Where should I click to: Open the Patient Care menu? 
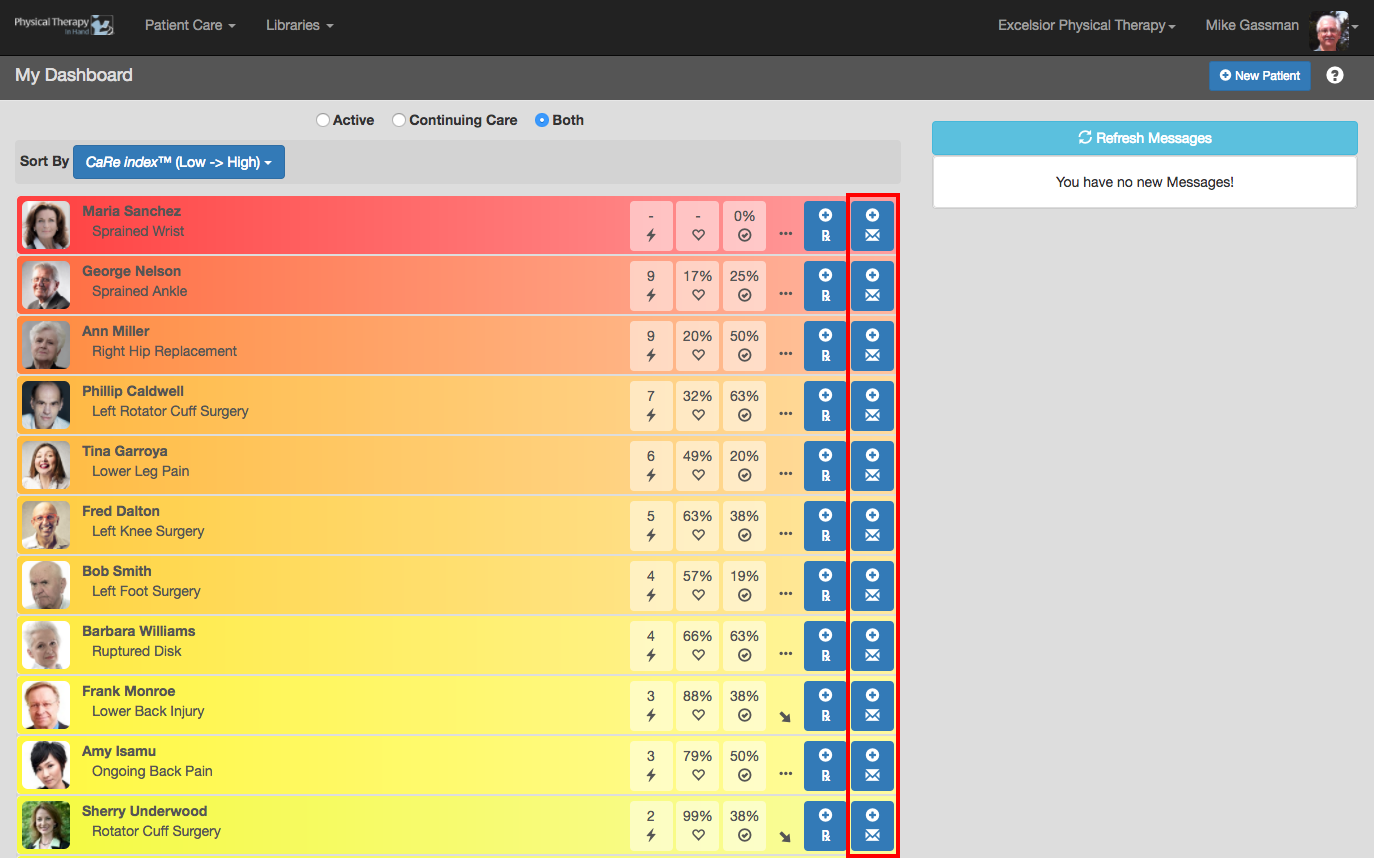click(190, 25)
